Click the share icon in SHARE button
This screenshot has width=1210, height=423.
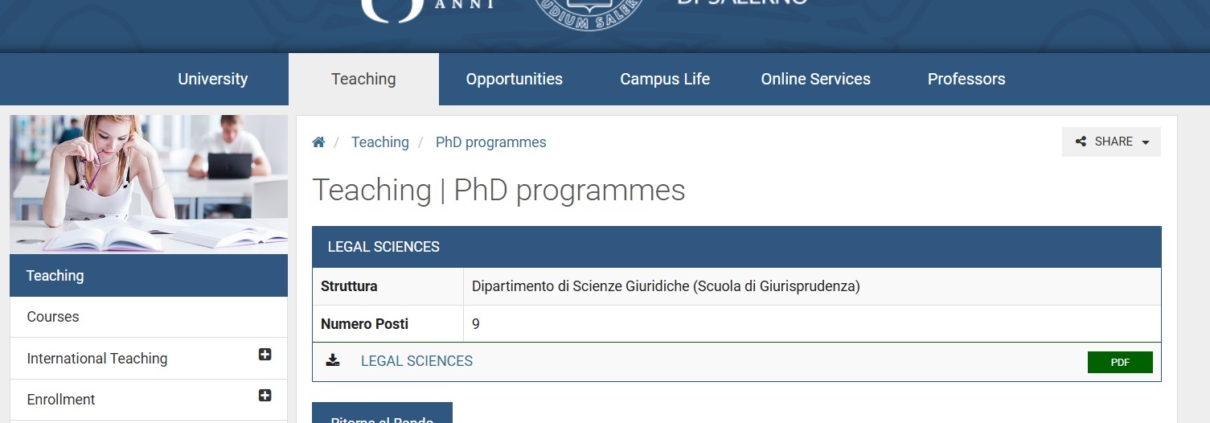(1081, 142)
